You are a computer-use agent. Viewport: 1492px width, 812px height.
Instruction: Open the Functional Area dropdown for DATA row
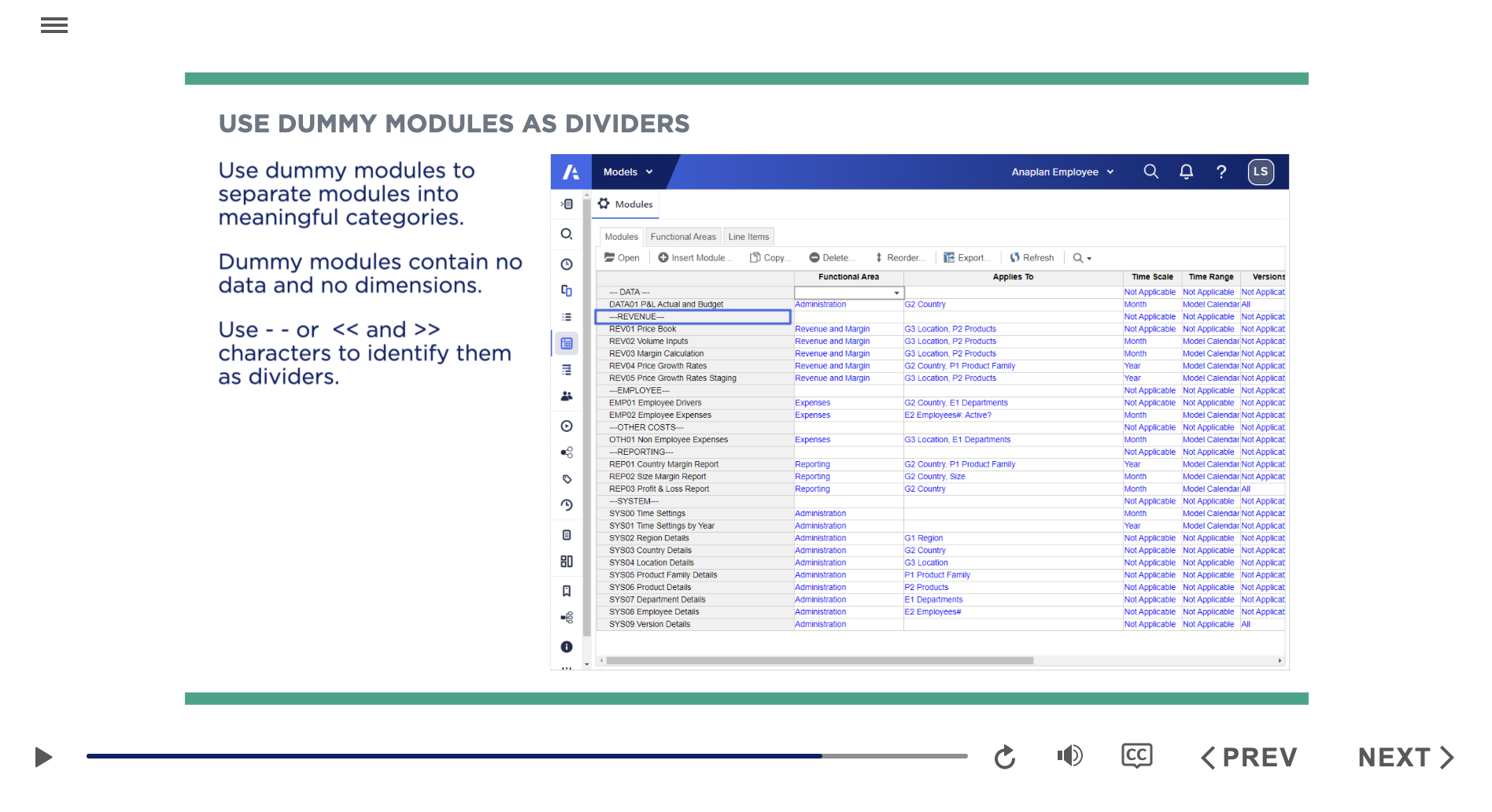pos(896,293)
